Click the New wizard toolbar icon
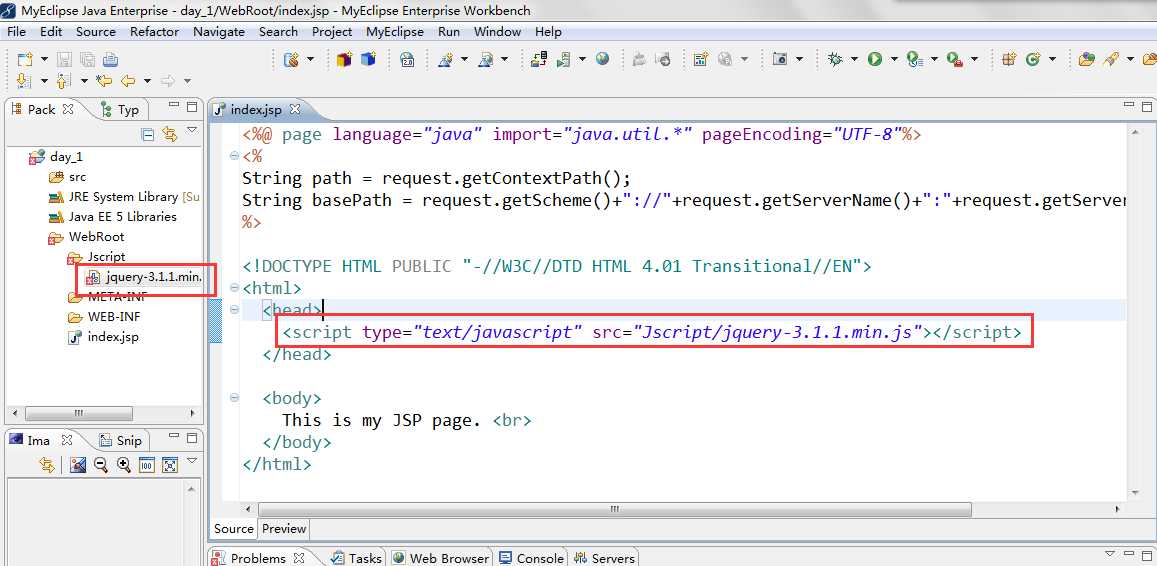The height and width of the screenshot is (566, 1157). click(x=25, y=60)
